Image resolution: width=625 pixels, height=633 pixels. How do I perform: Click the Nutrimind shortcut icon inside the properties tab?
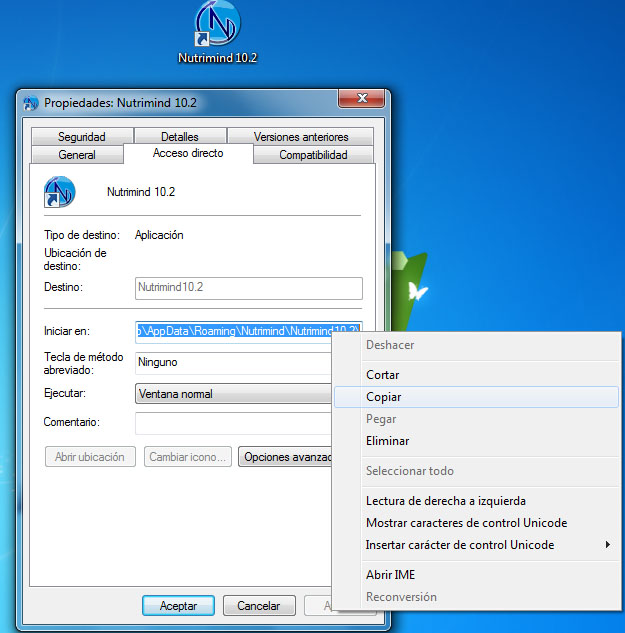point(59,192)
